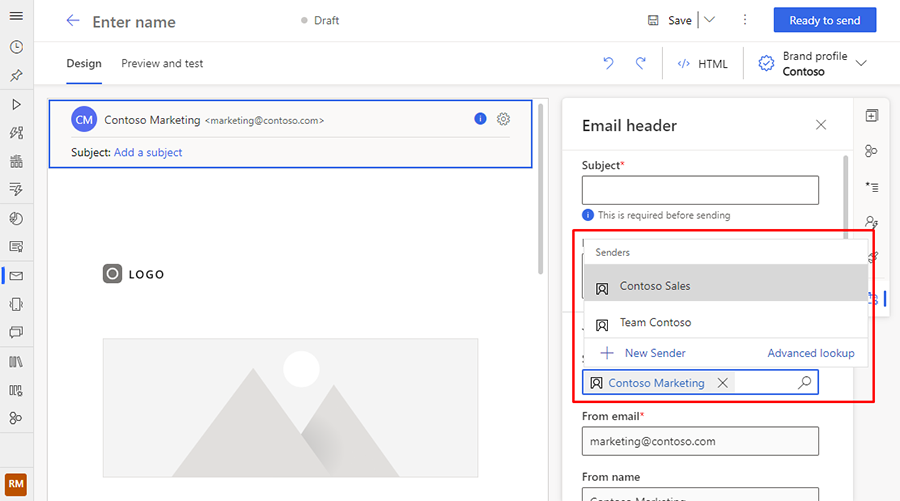Open the journeys branching sidebar icon
The height and width of the screenshot is (501, 900).
(16, 133)
